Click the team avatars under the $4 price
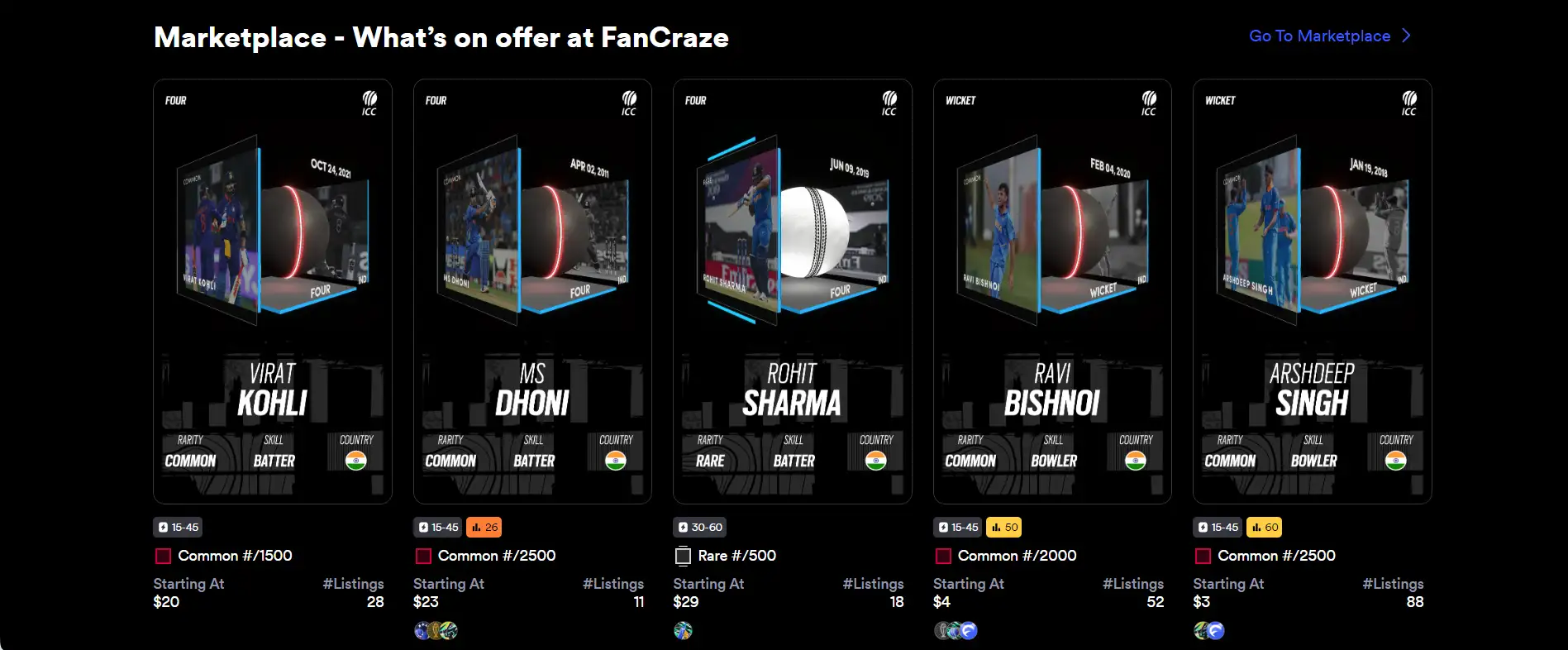This screenshot has width=1568, height=650. [x=956, y=631]
